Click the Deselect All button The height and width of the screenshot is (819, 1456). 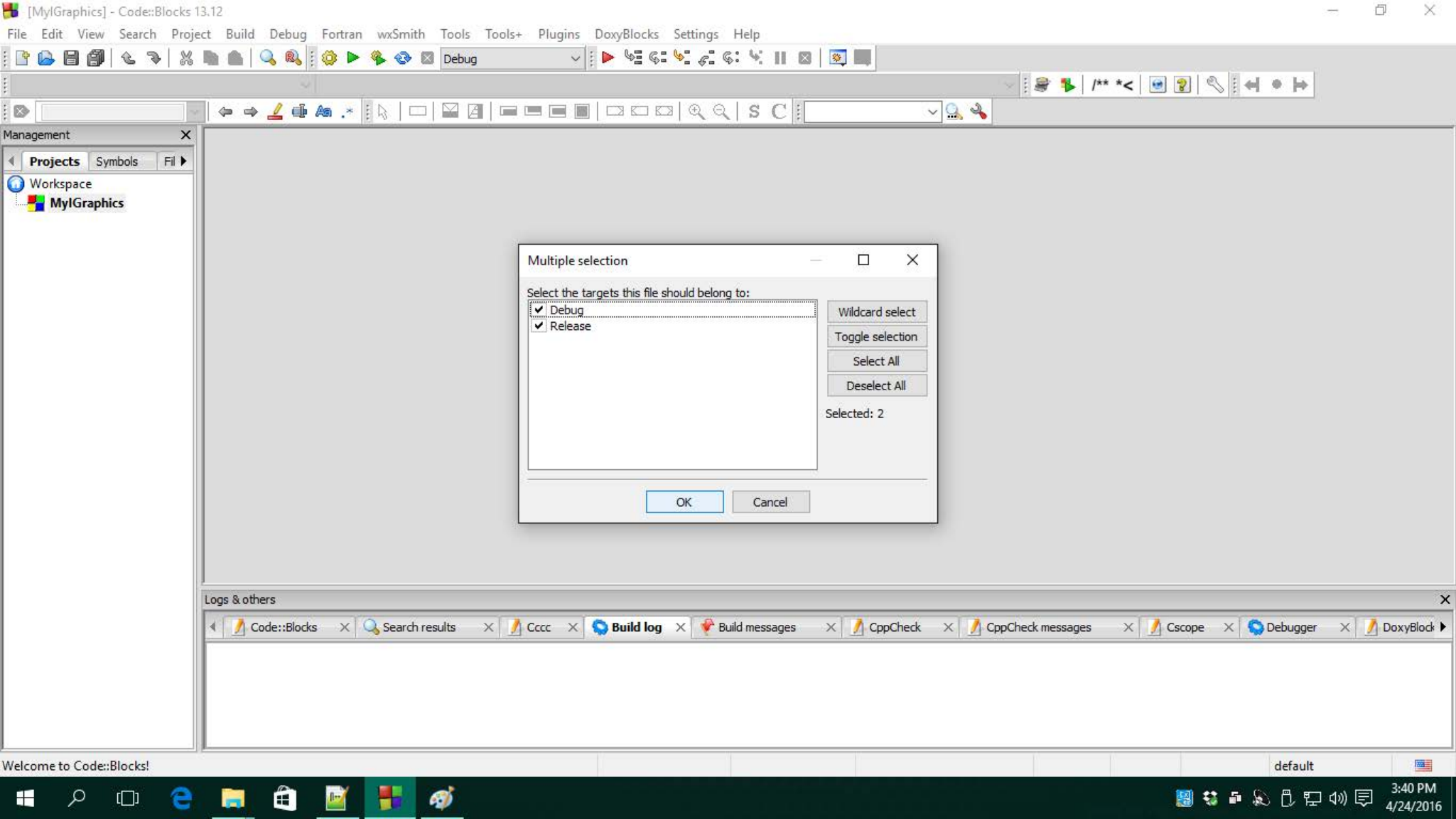(x=876, y=385)
